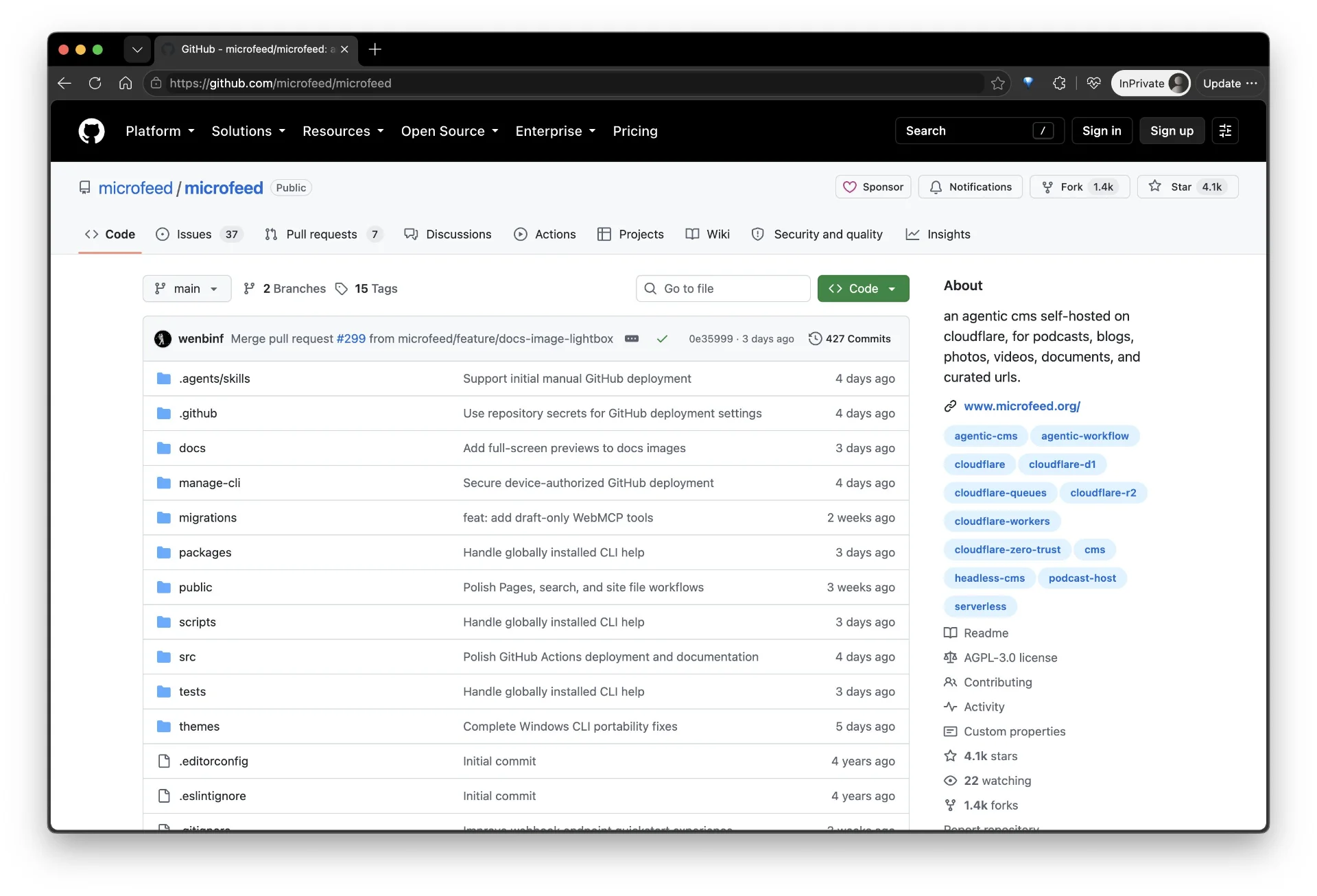Switch to the Pull requests tab

tap(323, 235)
